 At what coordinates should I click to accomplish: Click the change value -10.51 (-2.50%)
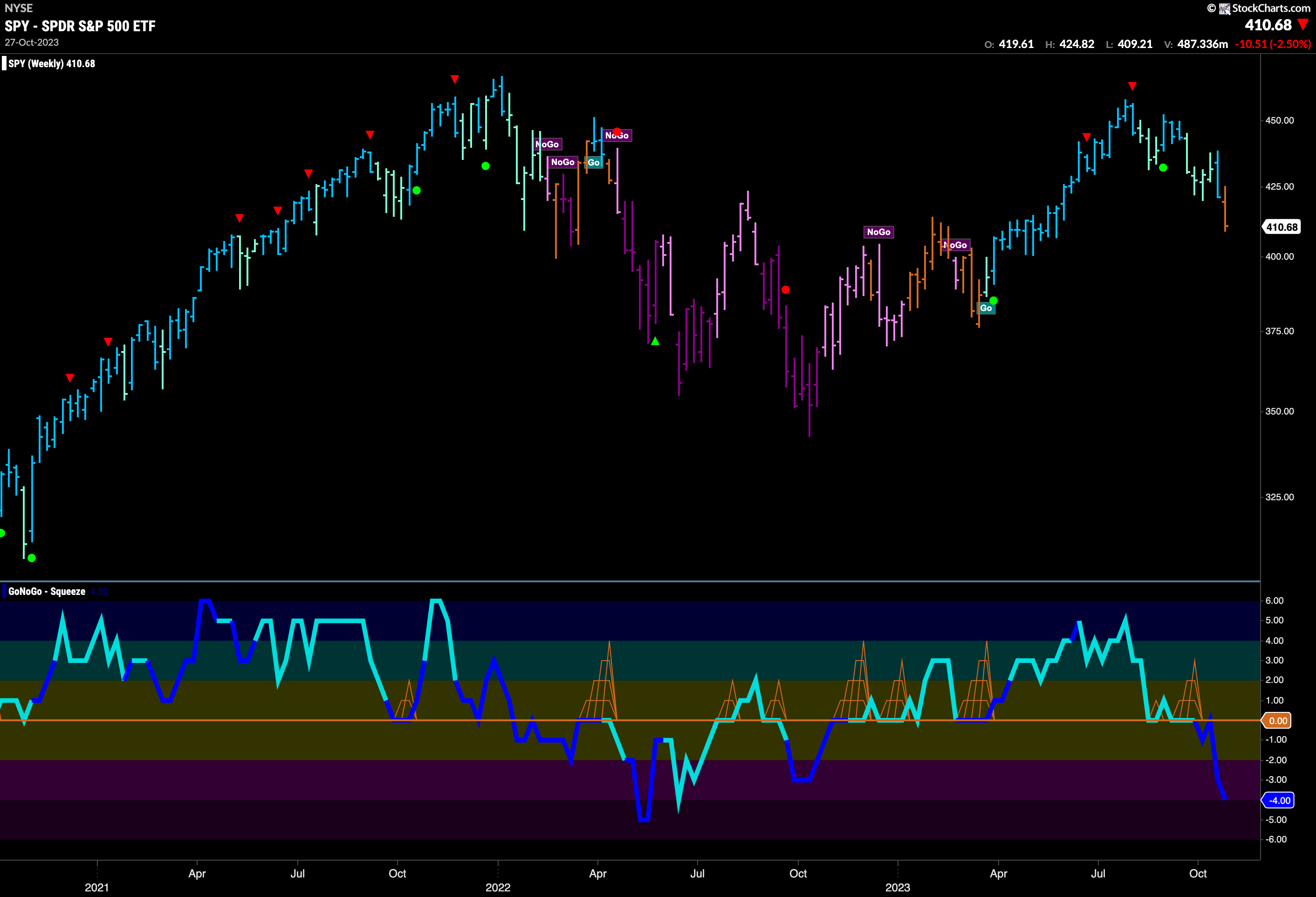click(1272, 44)
